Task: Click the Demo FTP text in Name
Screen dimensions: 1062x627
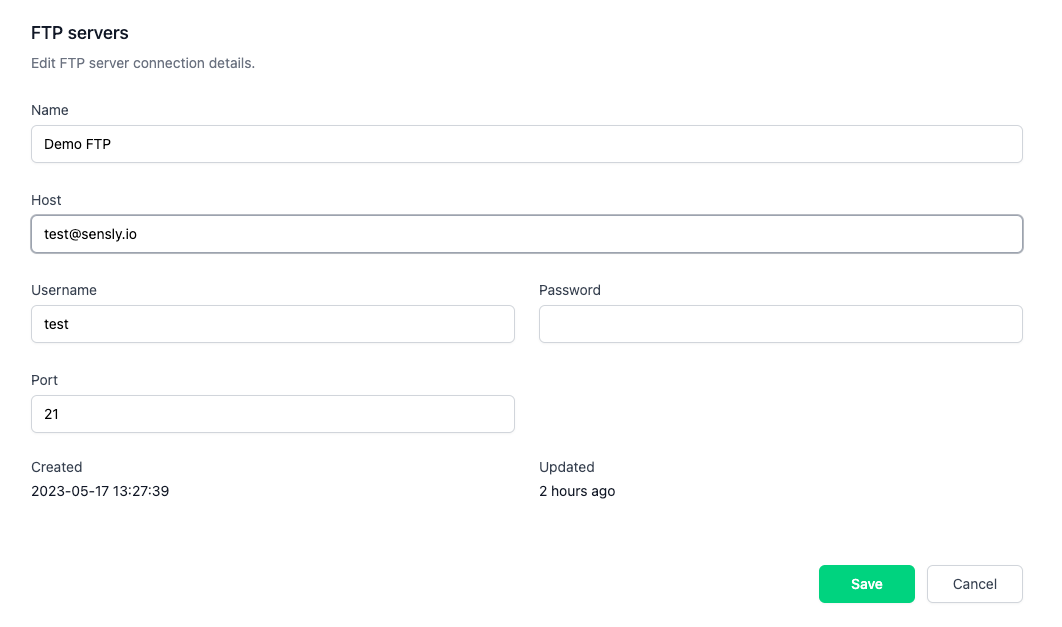Action: coord(78,144)
